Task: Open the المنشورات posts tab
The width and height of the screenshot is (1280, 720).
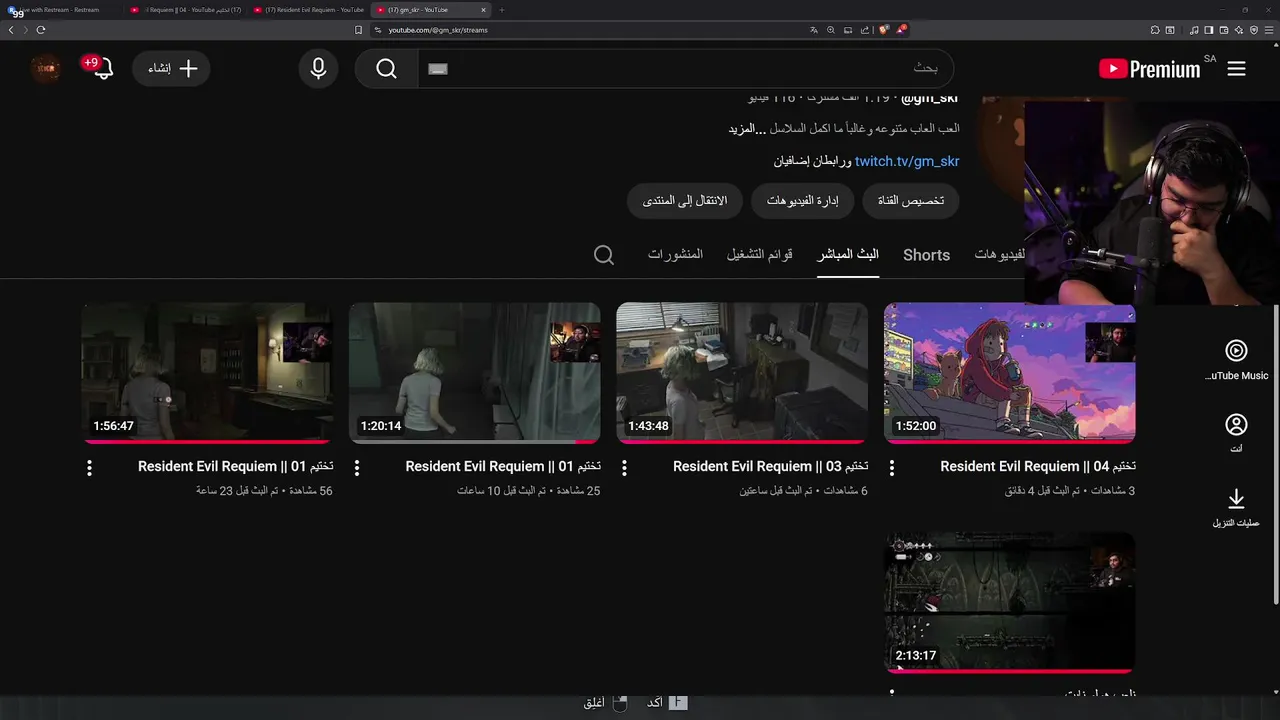Action: tap(675, 254)
